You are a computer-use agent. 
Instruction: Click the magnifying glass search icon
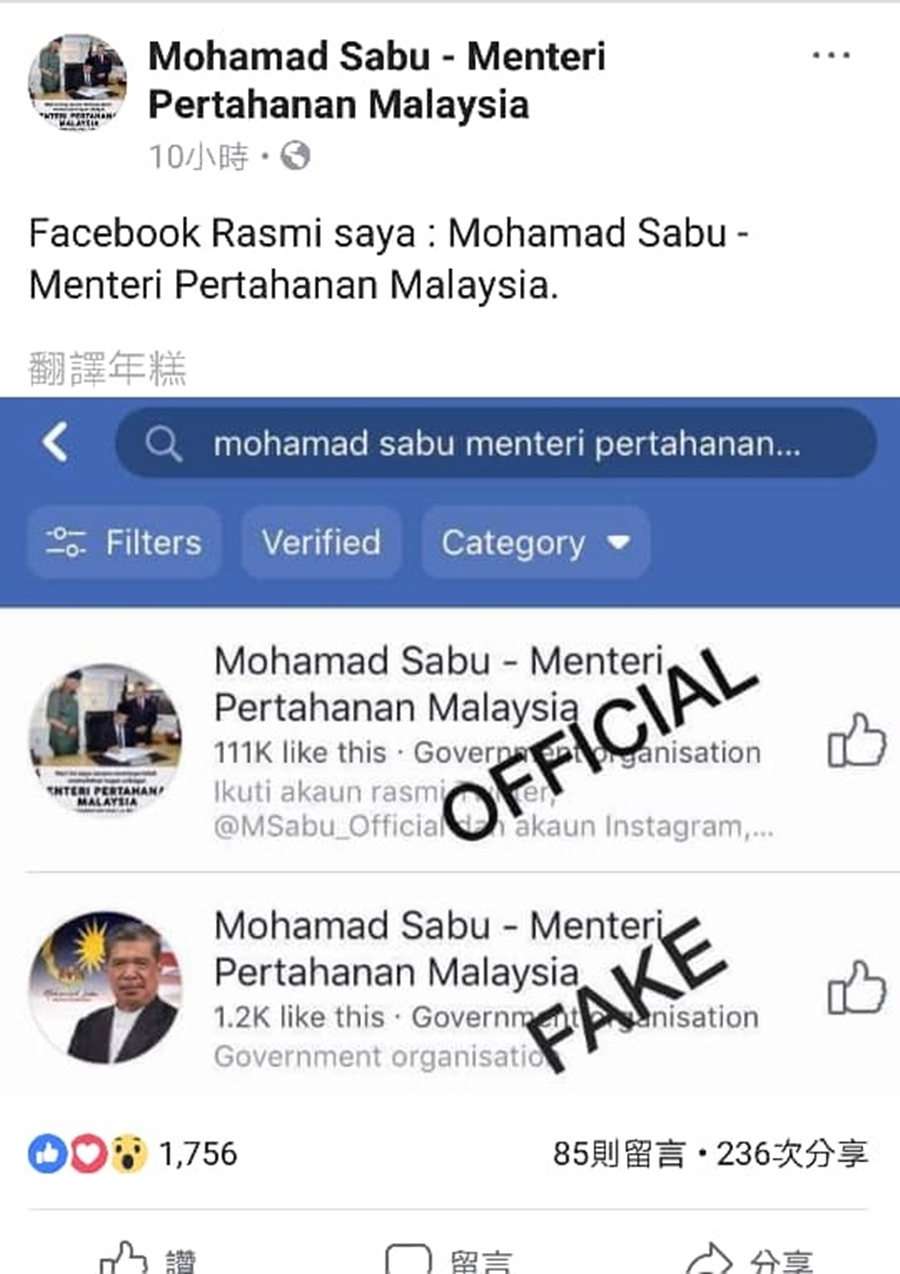[163, 443]
